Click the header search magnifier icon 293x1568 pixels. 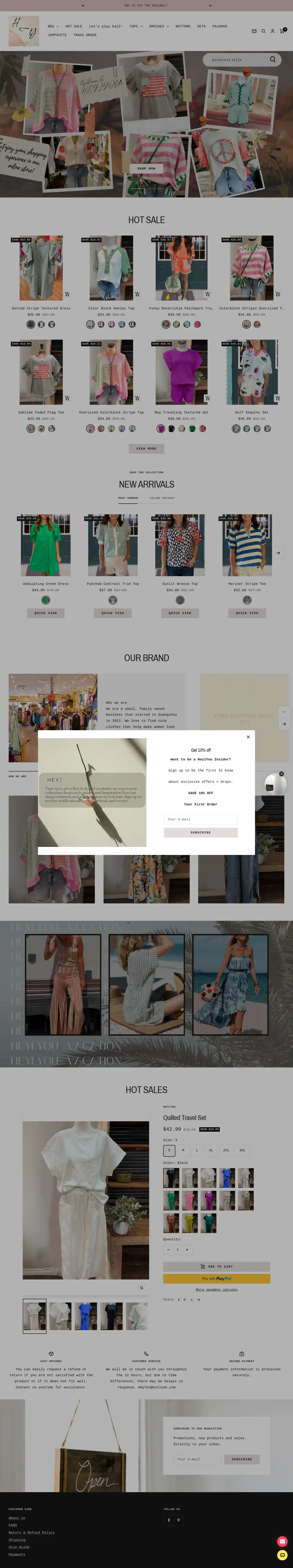pos(263,31)
